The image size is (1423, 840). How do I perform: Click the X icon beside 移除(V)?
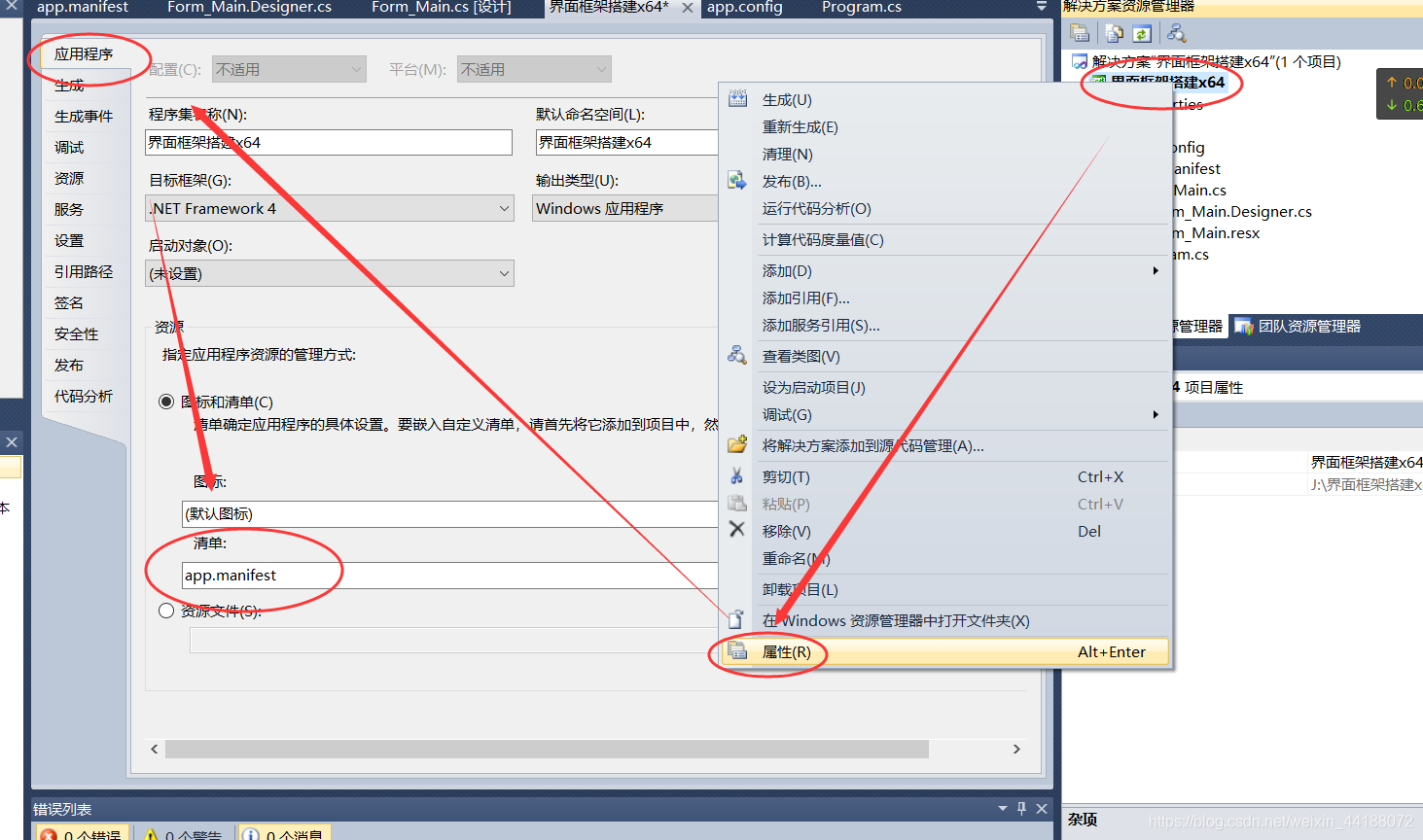(737, 530)
